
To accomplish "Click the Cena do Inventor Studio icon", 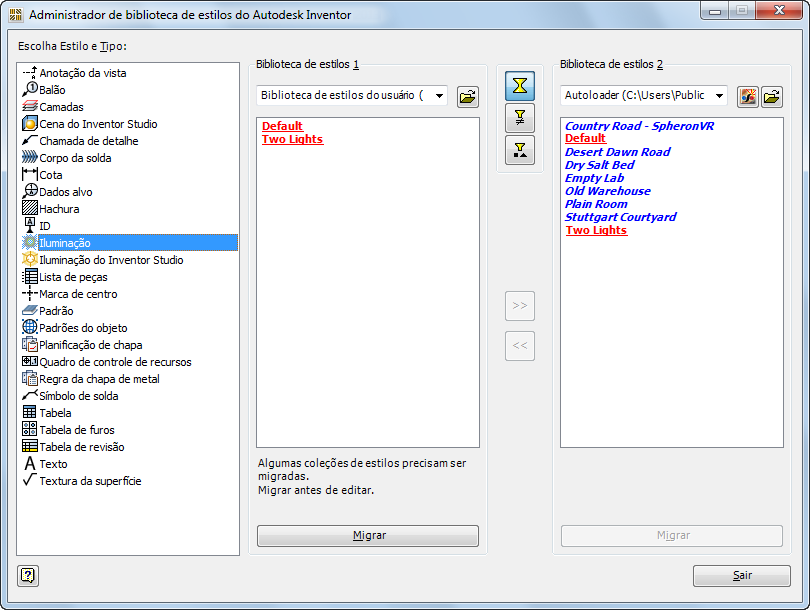I will point(30,123).
